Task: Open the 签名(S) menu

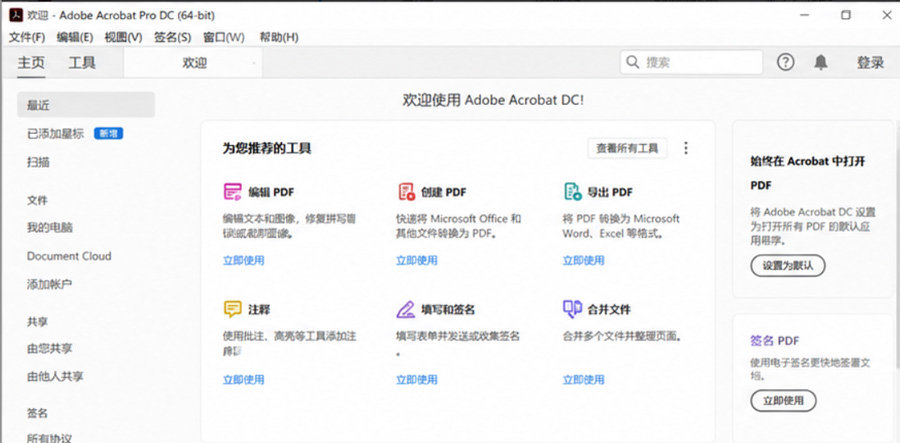Action: (173, 37)
